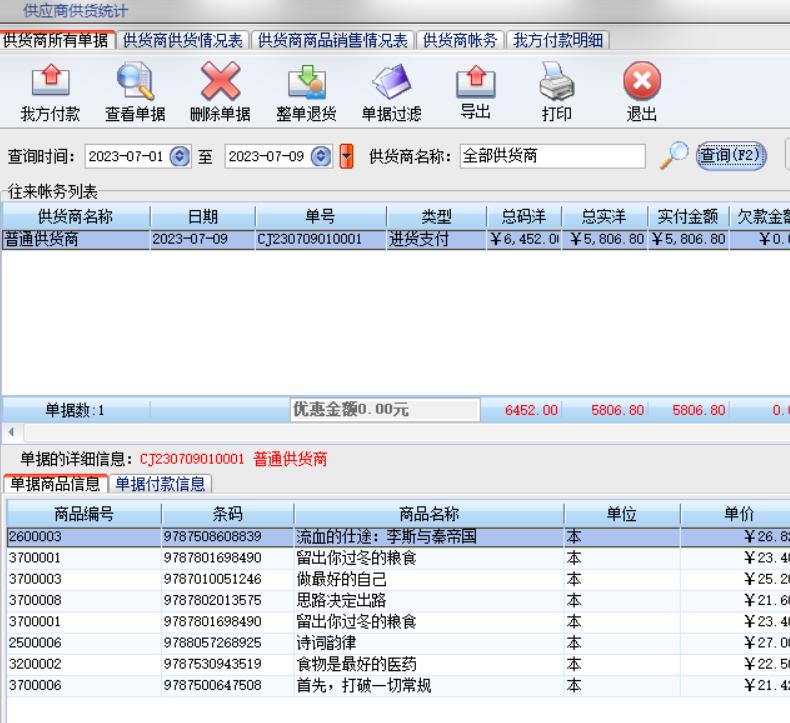
Task: Open the 我方付款明细 tab
Action: 558,40
